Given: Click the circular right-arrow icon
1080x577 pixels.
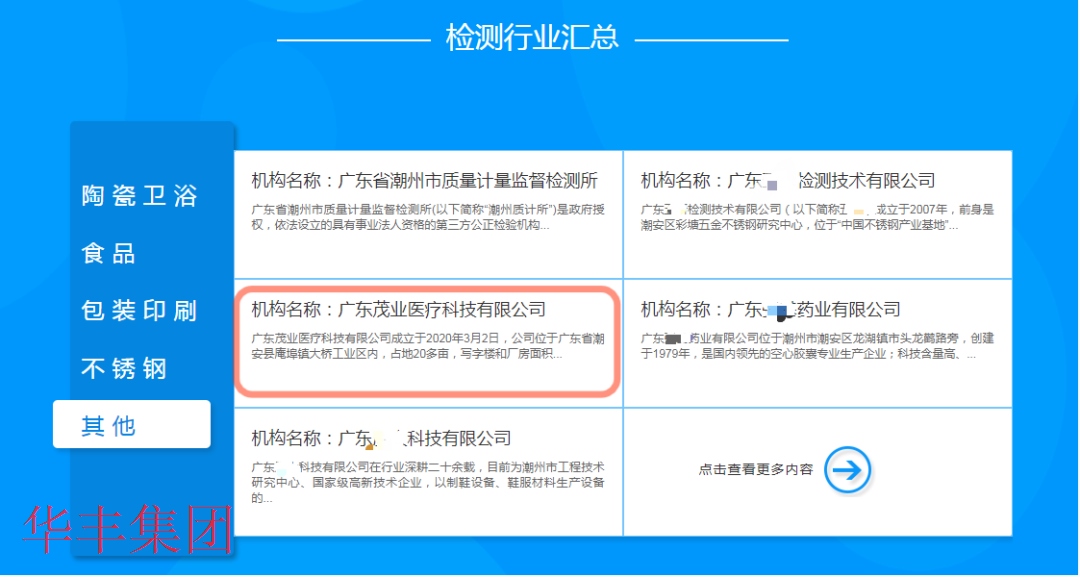Looking at the screenshot, I should coord(847,470).
